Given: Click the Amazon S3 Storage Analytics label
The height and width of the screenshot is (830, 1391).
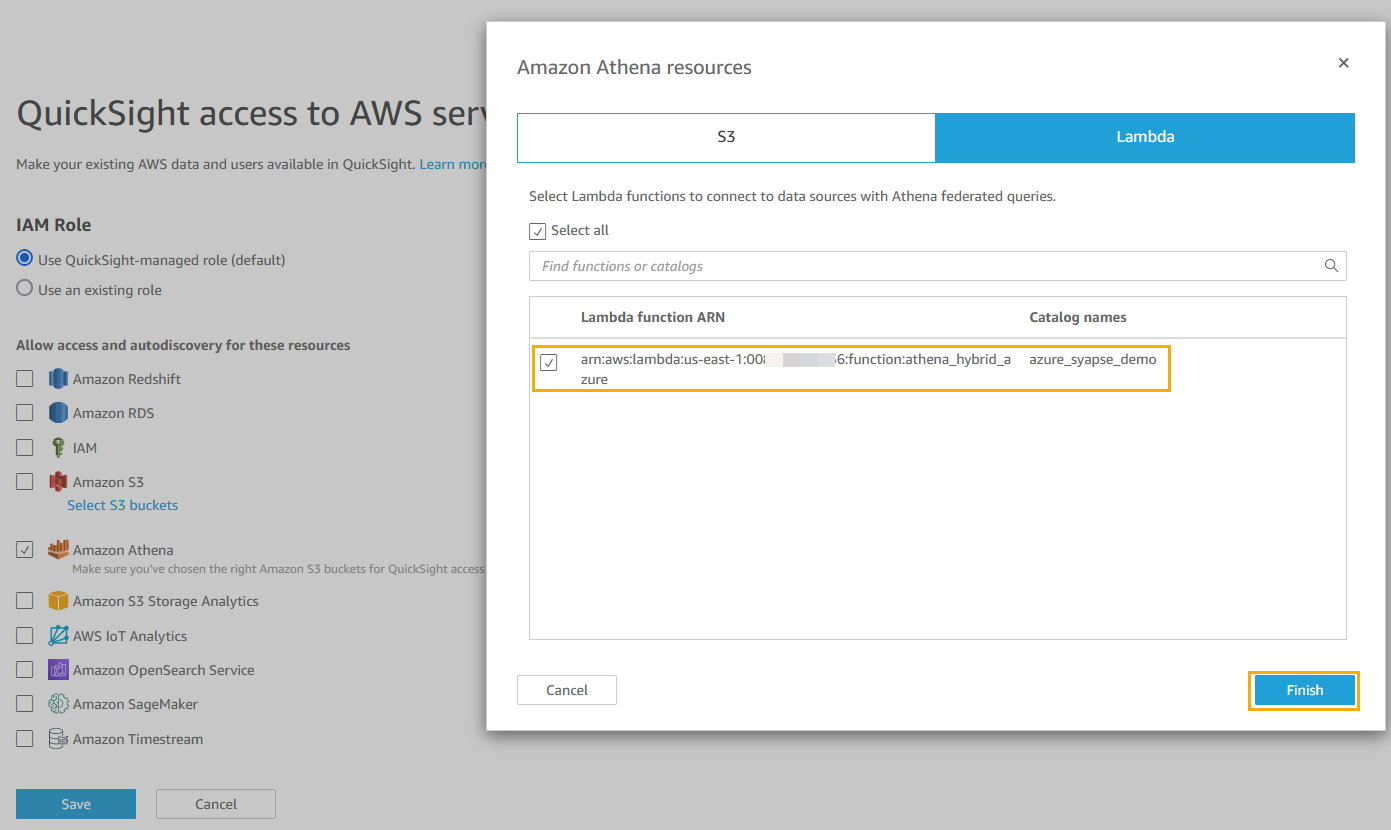Looking at the screenshot, I should (166, 601).
